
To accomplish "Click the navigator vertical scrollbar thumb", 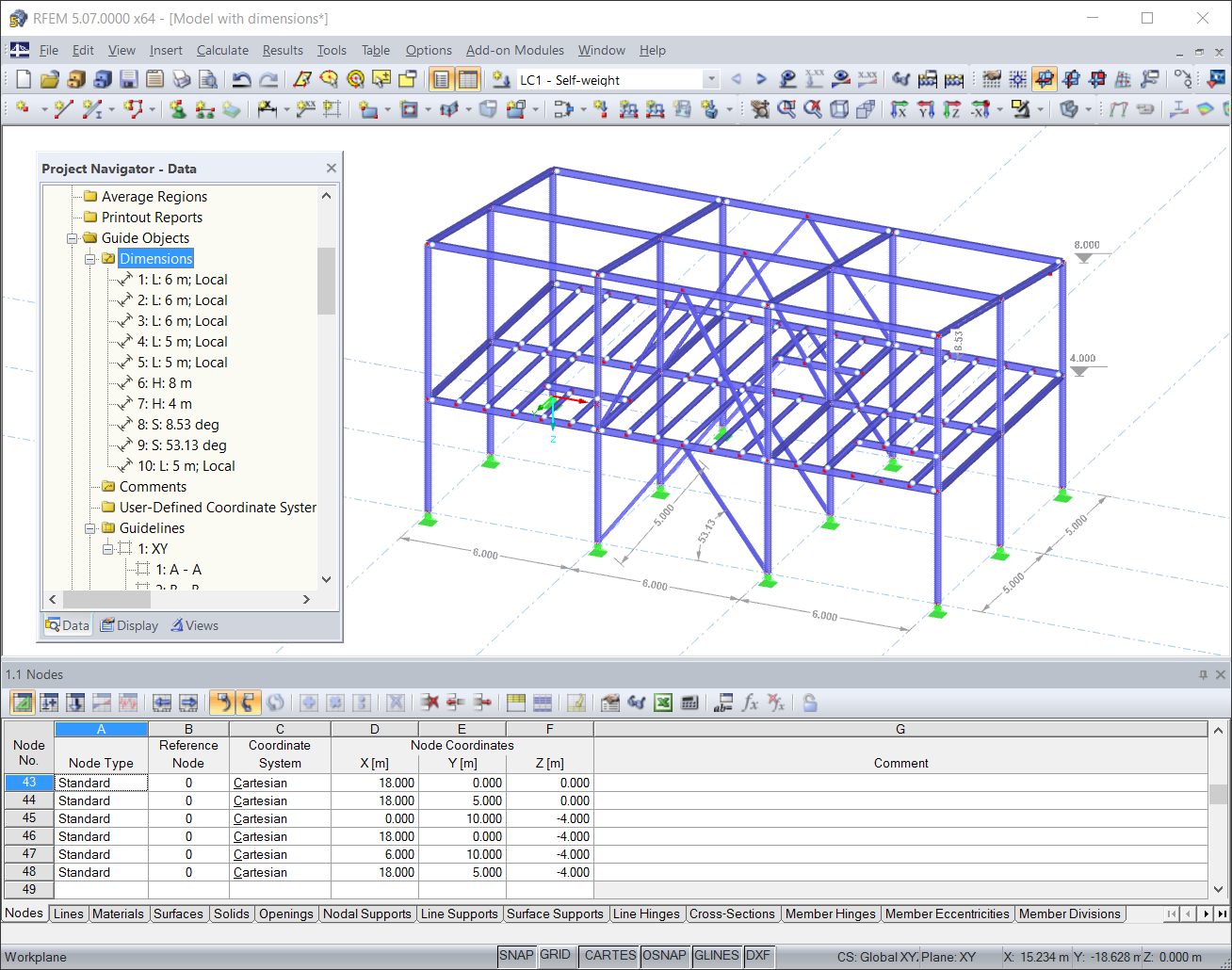I will (x=326, y=280).
